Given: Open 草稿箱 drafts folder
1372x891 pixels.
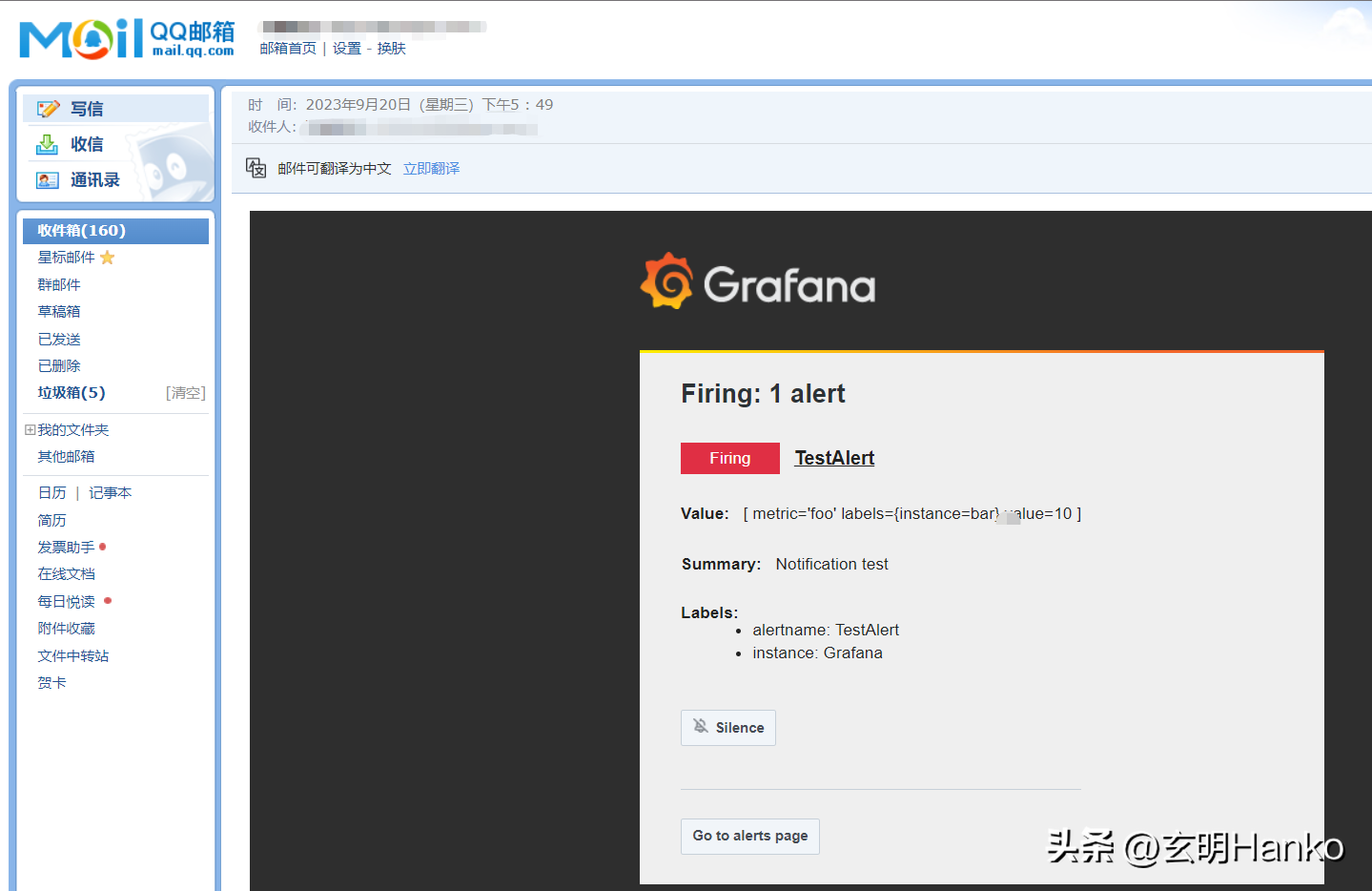Looking at the screenshot, I should tap(59, 312).
